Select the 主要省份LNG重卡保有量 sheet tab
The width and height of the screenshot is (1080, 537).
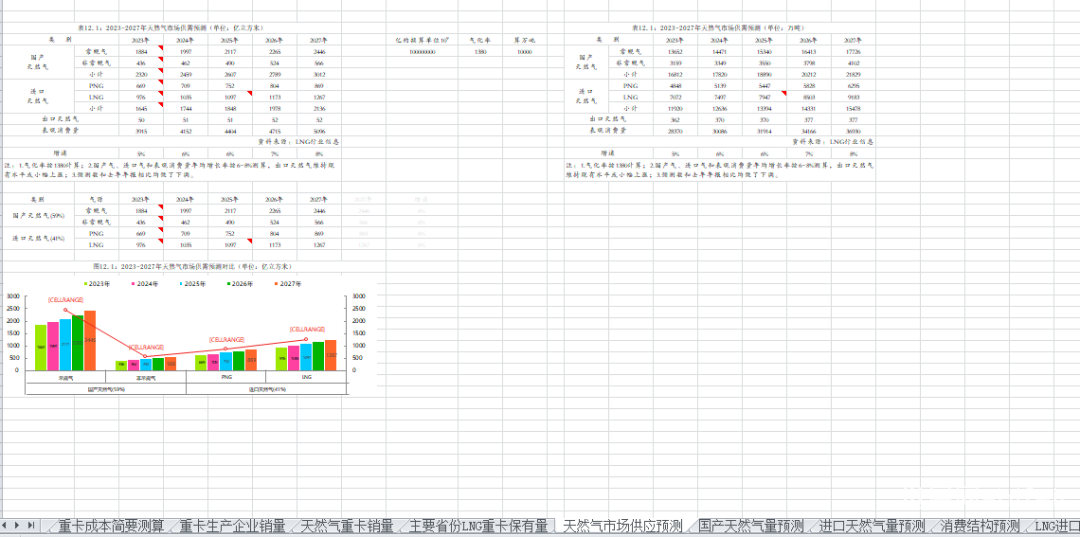pos(477,526)
